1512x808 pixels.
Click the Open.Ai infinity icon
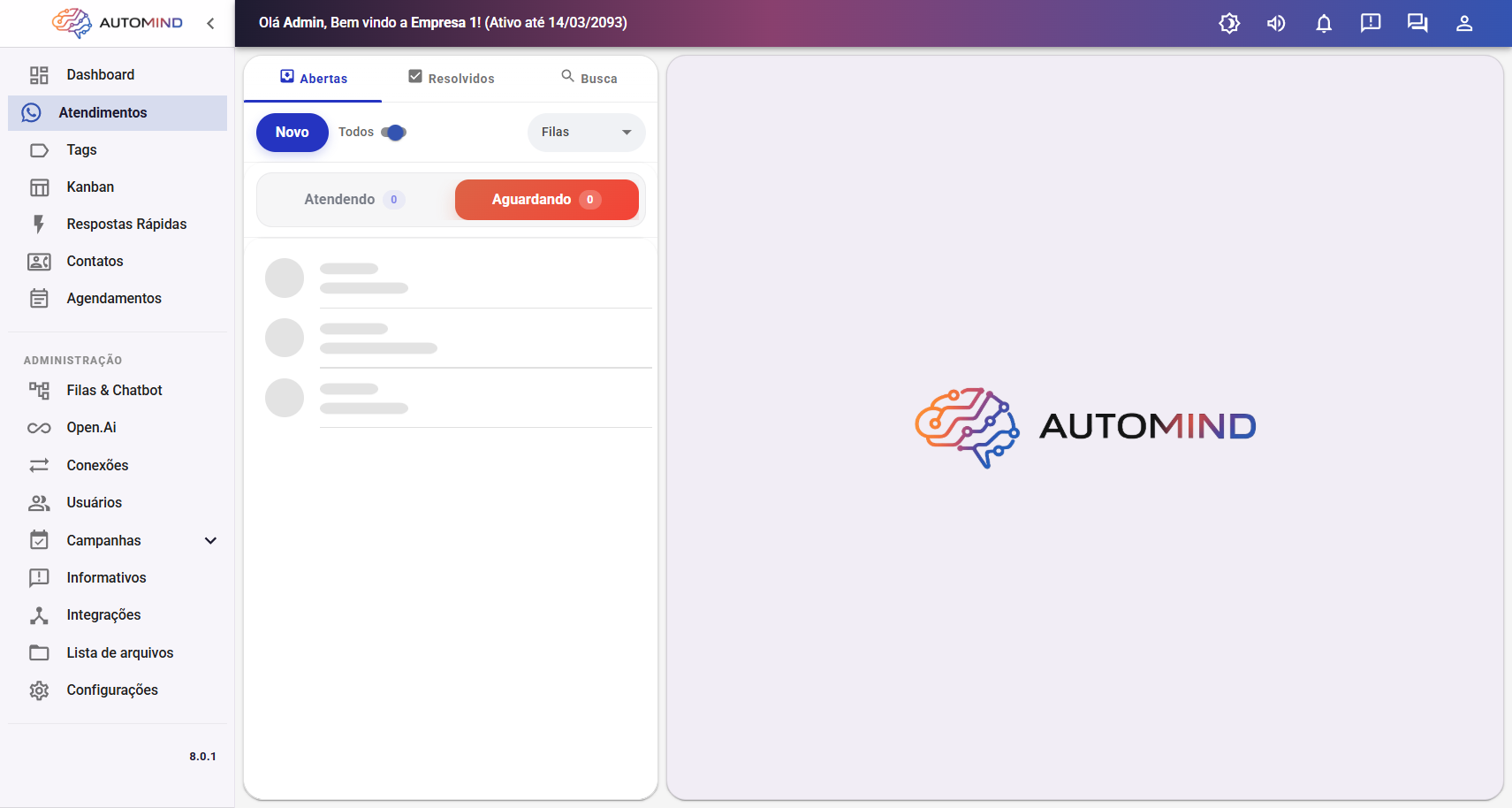tap(39, 428)
